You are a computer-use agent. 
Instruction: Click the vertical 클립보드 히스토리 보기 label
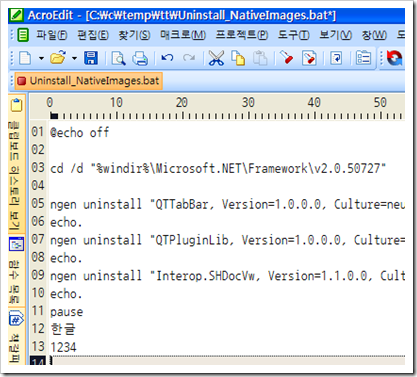14,177
